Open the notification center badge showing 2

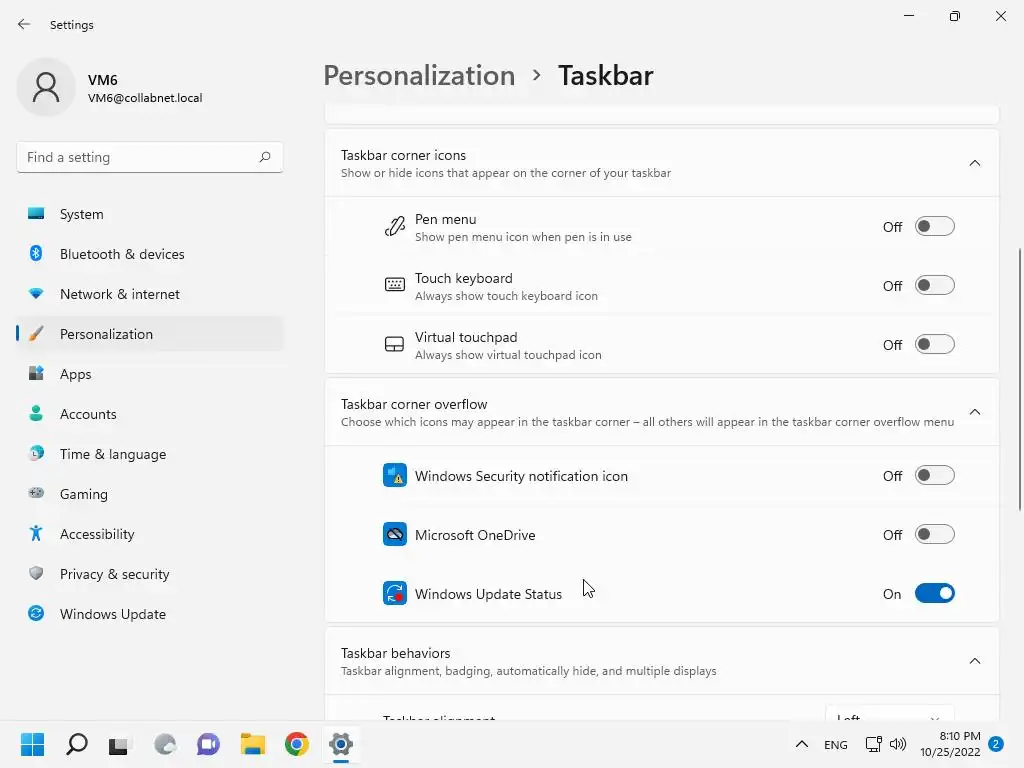click(x=996, y=744)
